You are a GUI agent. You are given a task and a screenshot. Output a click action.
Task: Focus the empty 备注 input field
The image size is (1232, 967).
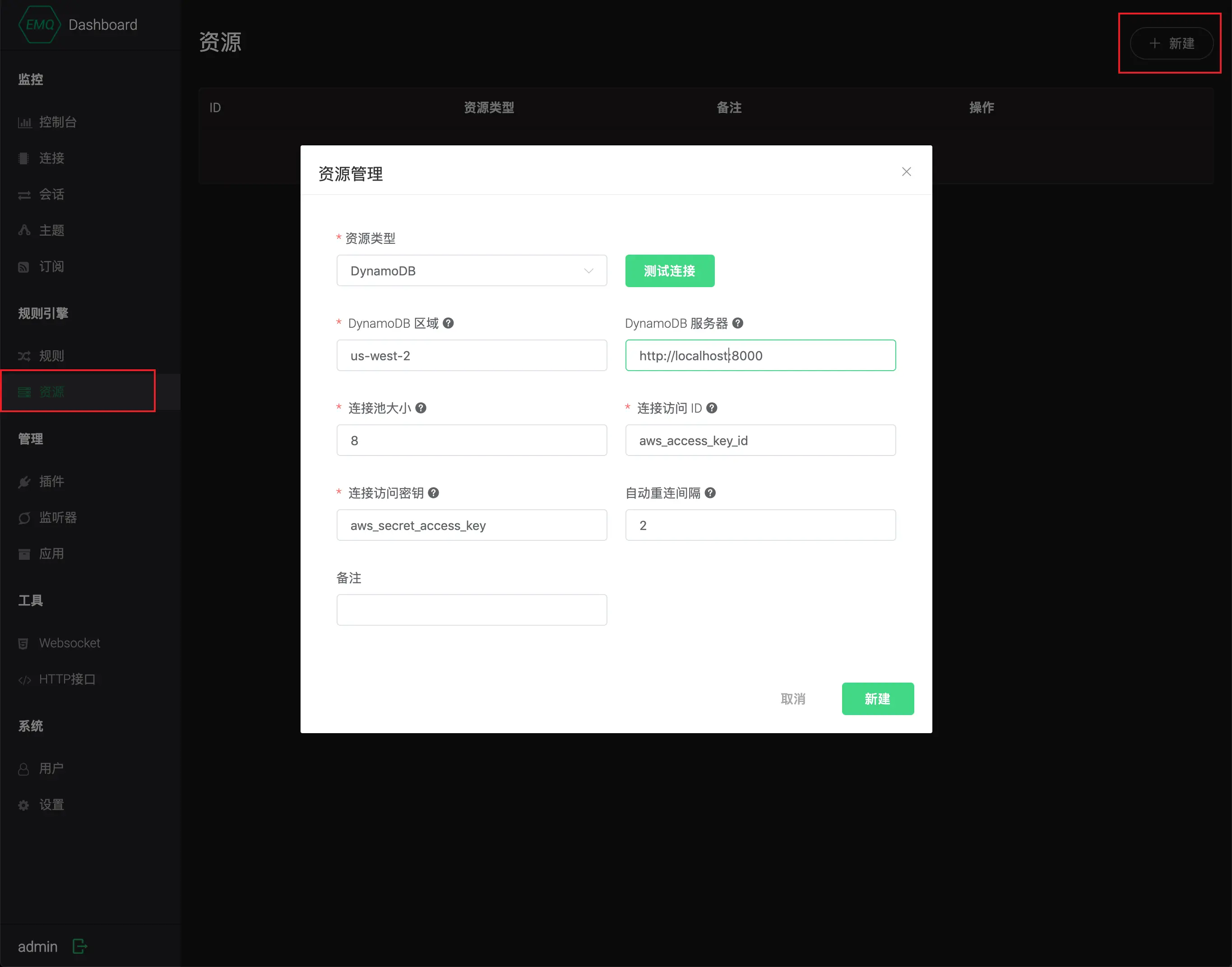click(x=472, y=610)
